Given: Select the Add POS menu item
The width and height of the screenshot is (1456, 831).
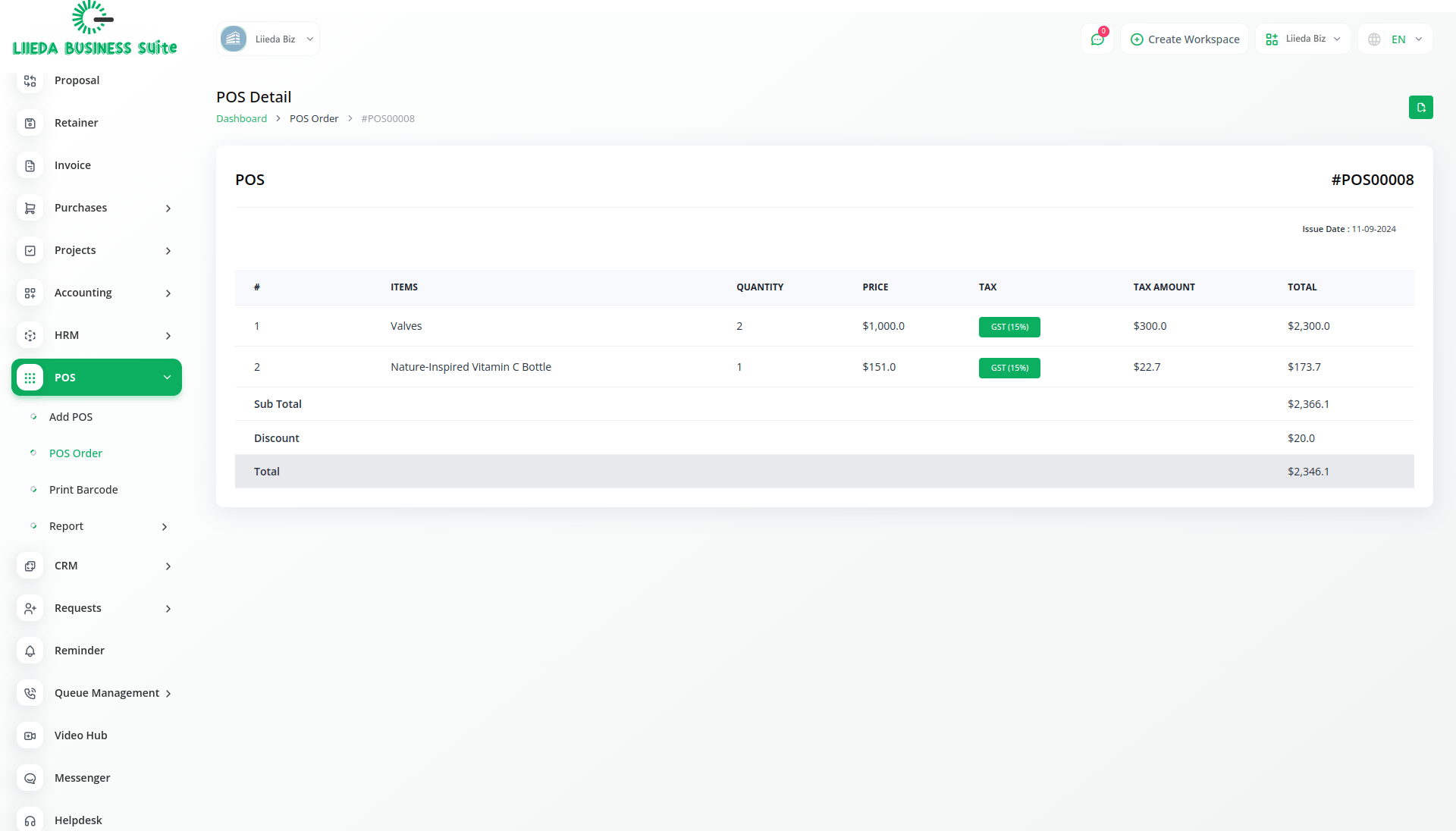Looking at the screenshot, I should [71, 417].
